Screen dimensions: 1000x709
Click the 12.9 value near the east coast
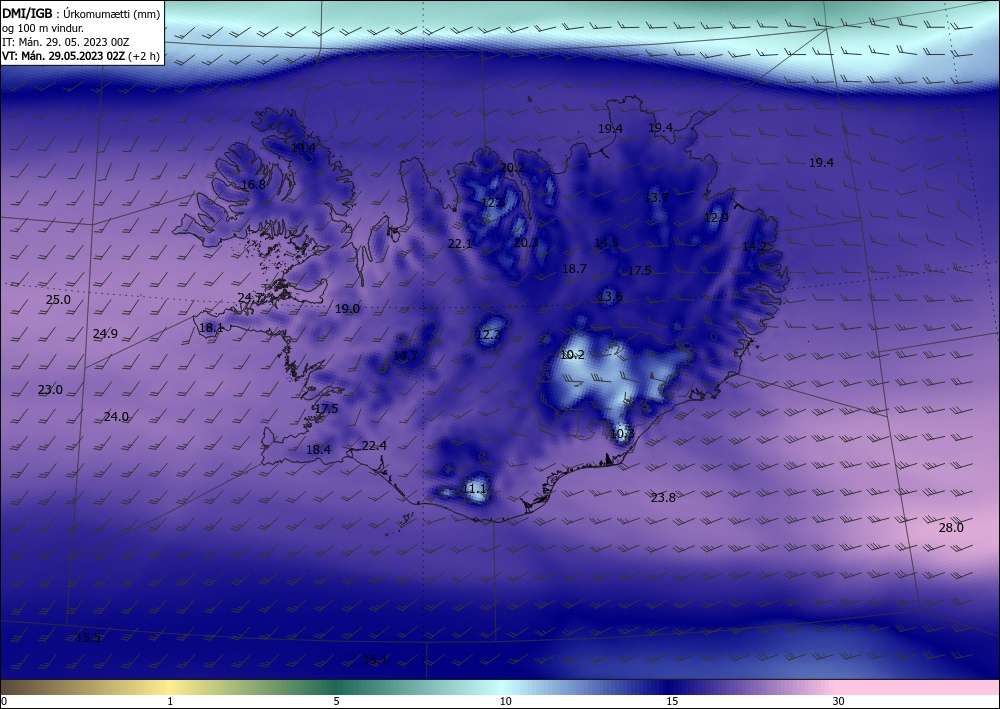coord(716,217)
